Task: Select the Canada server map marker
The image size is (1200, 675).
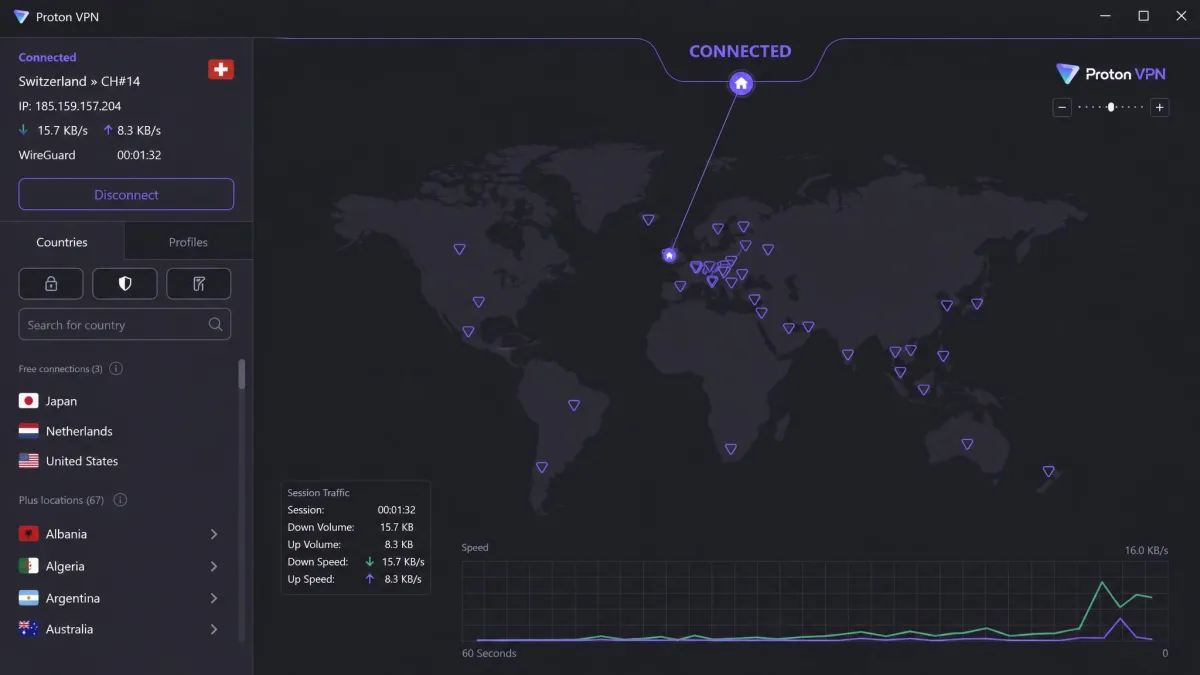Action: (x=459, y=249)
